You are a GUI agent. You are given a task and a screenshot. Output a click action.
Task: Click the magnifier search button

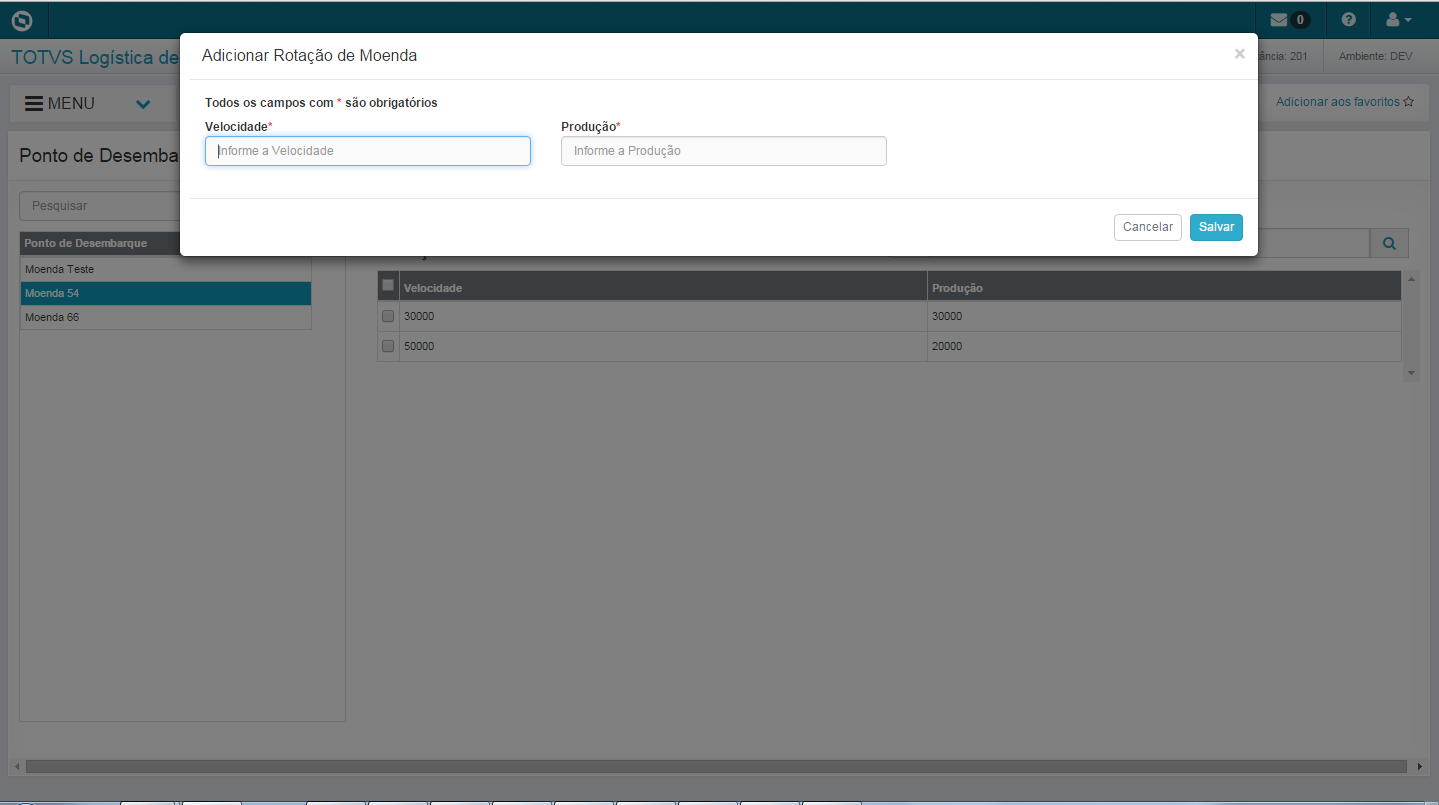1389,243
